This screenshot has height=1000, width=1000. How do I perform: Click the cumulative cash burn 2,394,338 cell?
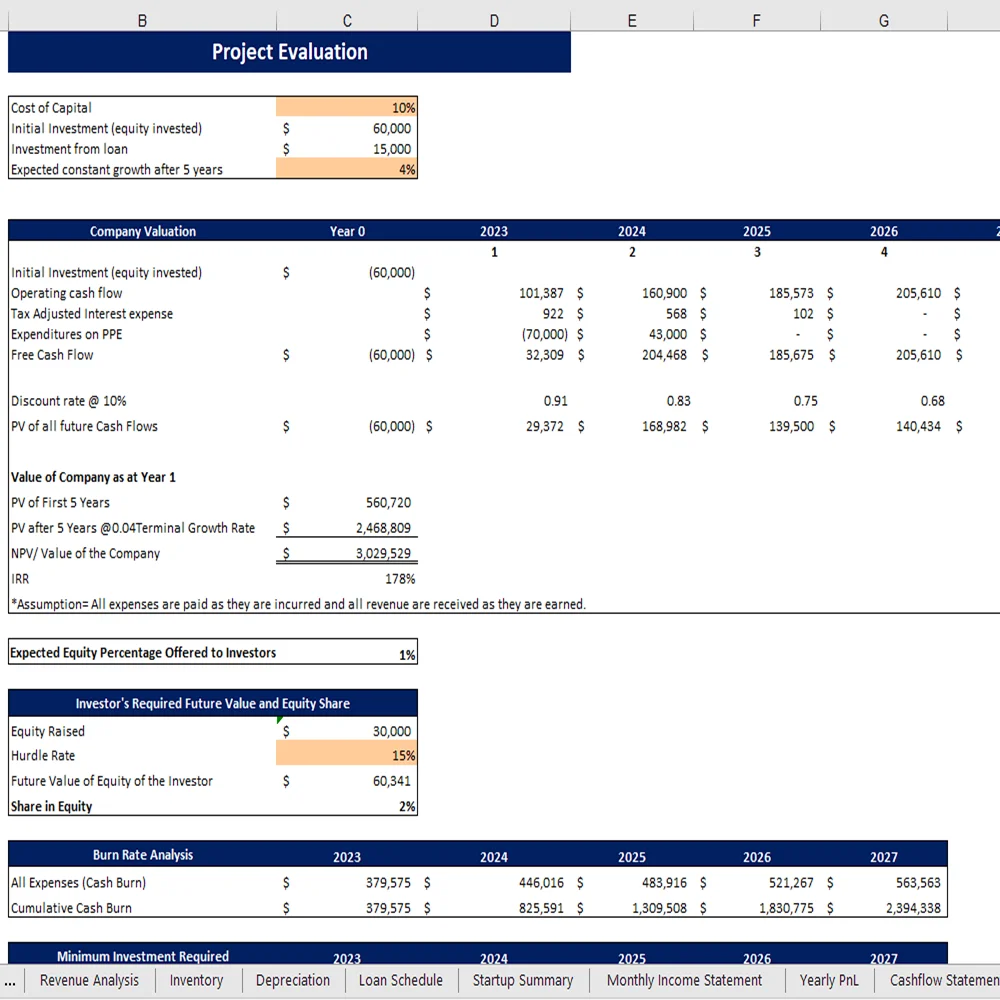tap(884, 908)
